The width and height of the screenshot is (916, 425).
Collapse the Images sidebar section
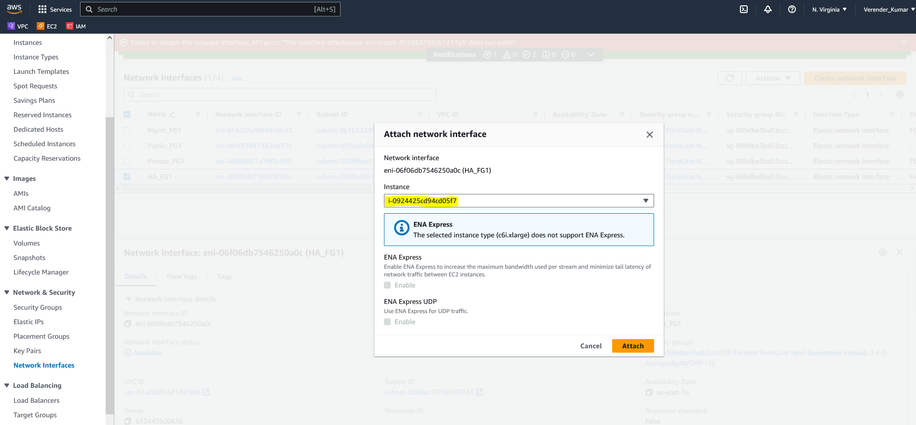7,179
